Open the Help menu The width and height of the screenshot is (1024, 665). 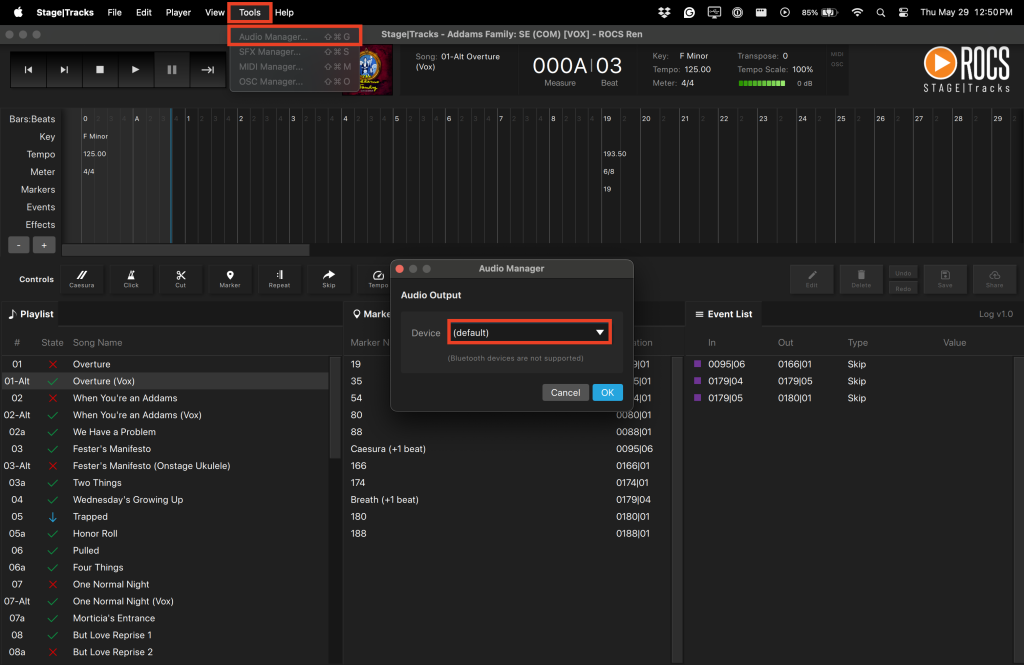point(284,12)
